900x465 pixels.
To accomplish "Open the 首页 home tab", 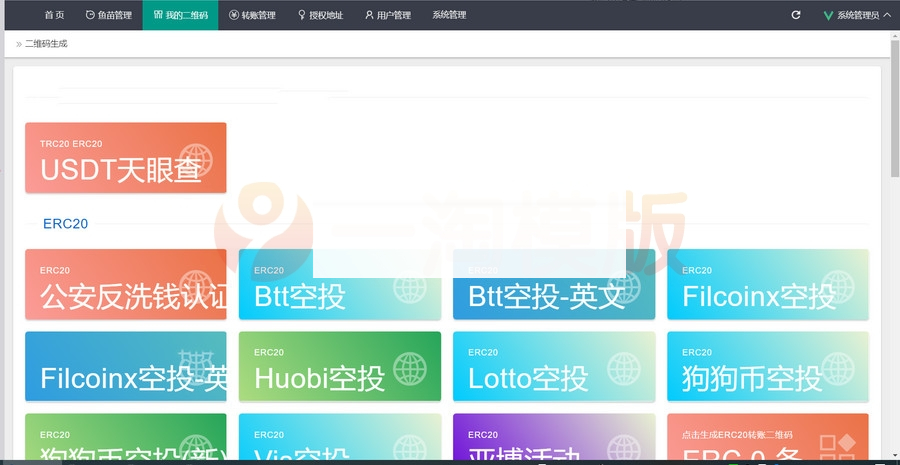I will click(54, 15).
